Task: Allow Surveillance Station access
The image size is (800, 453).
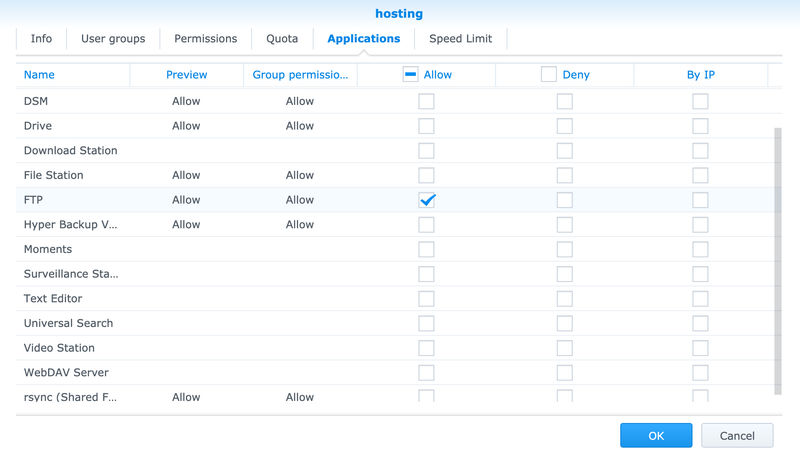Action: pyautogui.click(x=427, y=274)
